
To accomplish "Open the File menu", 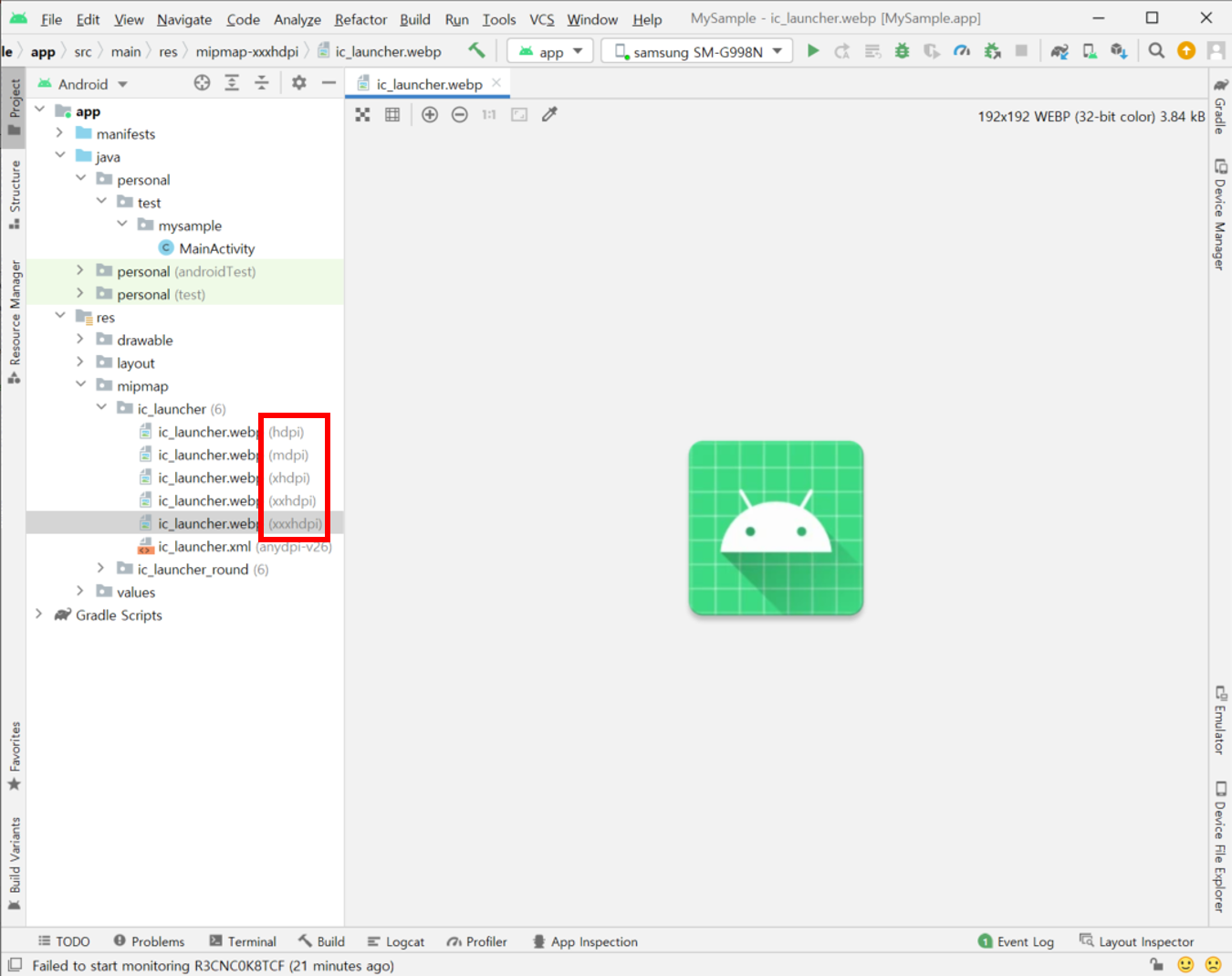I will [51, 19].
